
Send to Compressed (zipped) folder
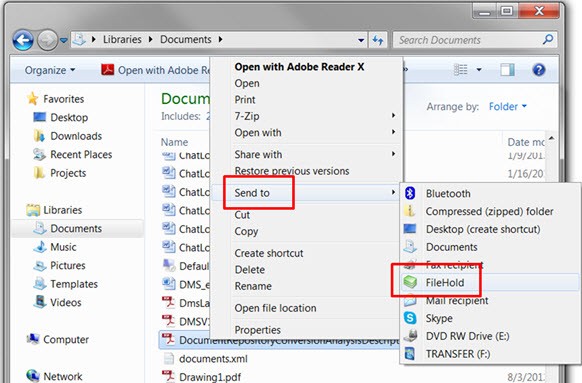pyautogui.click(x=490, y=211)
